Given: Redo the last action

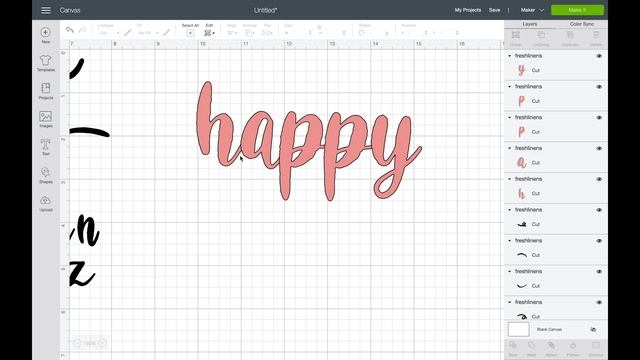Looking at the screenshot, I should (82, 30).
